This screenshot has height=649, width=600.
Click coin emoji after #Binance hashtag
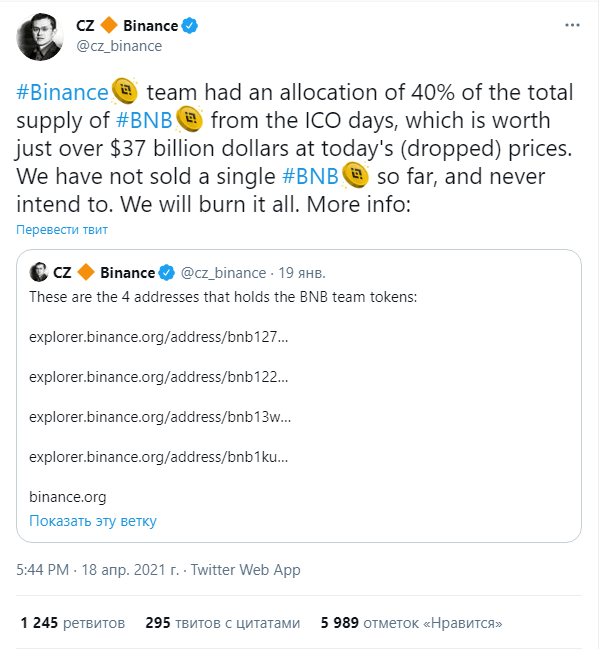point(125,91)
